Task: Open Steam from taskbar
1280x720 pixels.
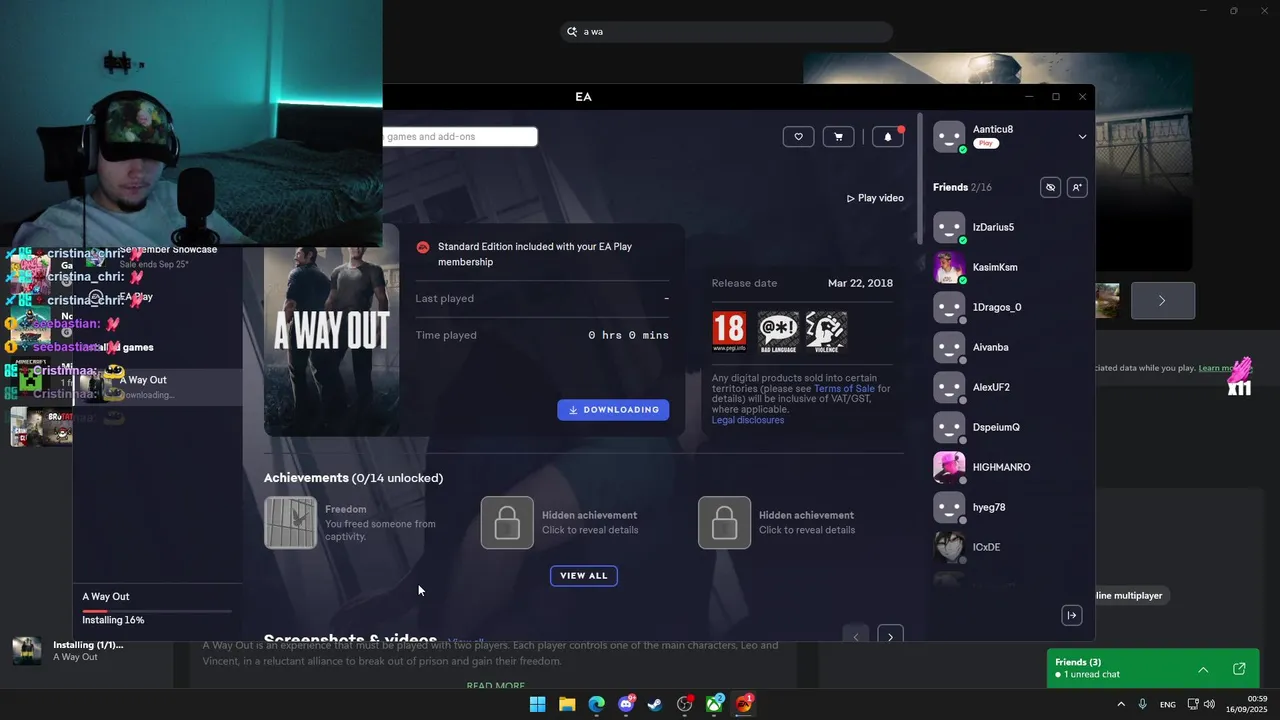Action: (655, 704)
